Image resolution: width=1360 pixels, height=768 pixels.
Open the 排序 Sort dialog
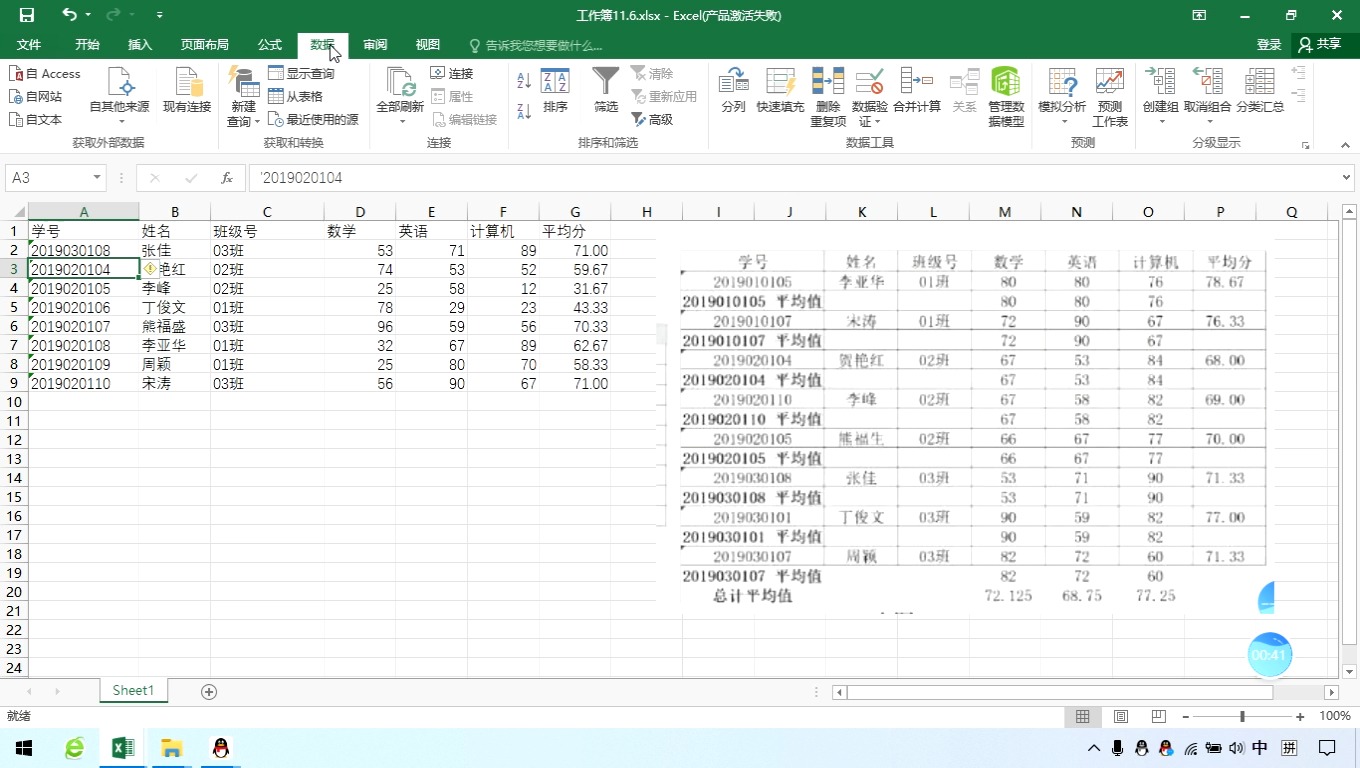pyautogui.click(x=555, y=95)
